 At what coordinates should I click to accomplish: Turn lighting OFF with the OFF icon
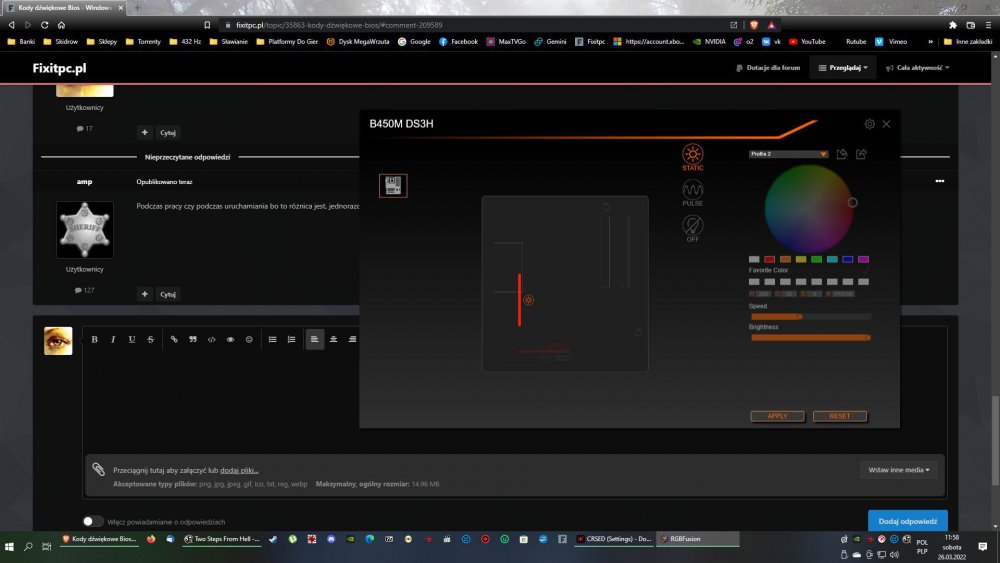[x=692, y=225]
